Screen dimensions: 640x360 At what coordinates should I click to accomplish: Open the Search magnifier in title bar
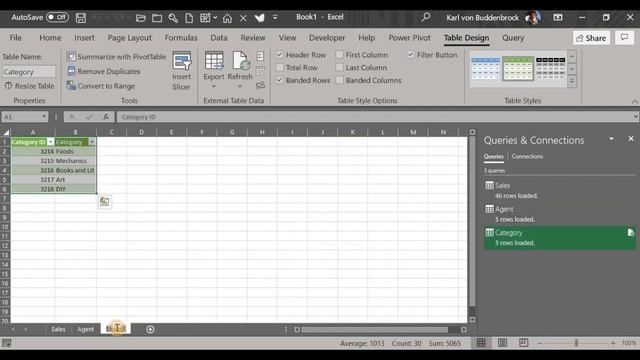426,17
